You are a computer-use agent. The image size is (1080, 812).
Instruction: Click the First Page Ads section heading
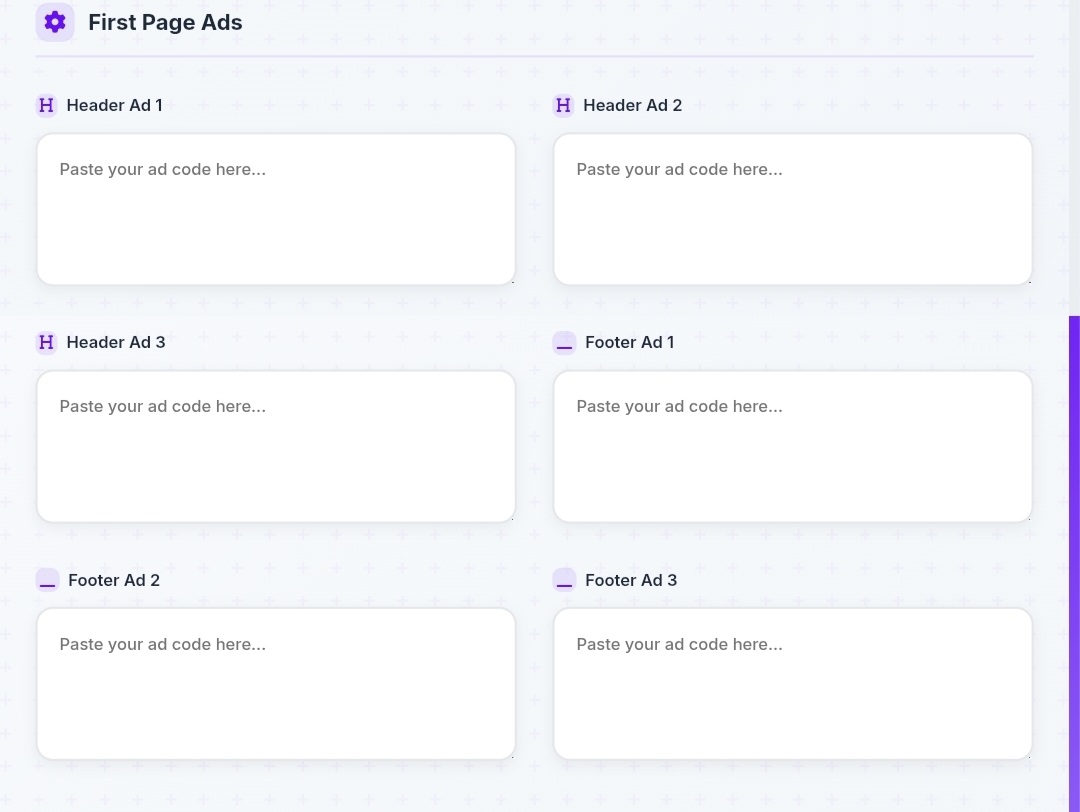165,22
